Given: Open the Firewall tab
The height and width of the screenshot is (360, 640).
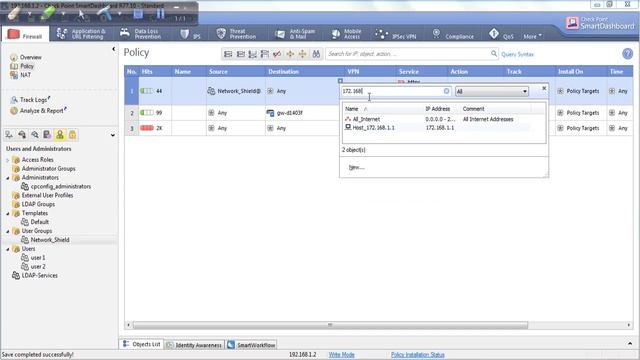Looking at the screenshot, I should (x=25, y=34).
